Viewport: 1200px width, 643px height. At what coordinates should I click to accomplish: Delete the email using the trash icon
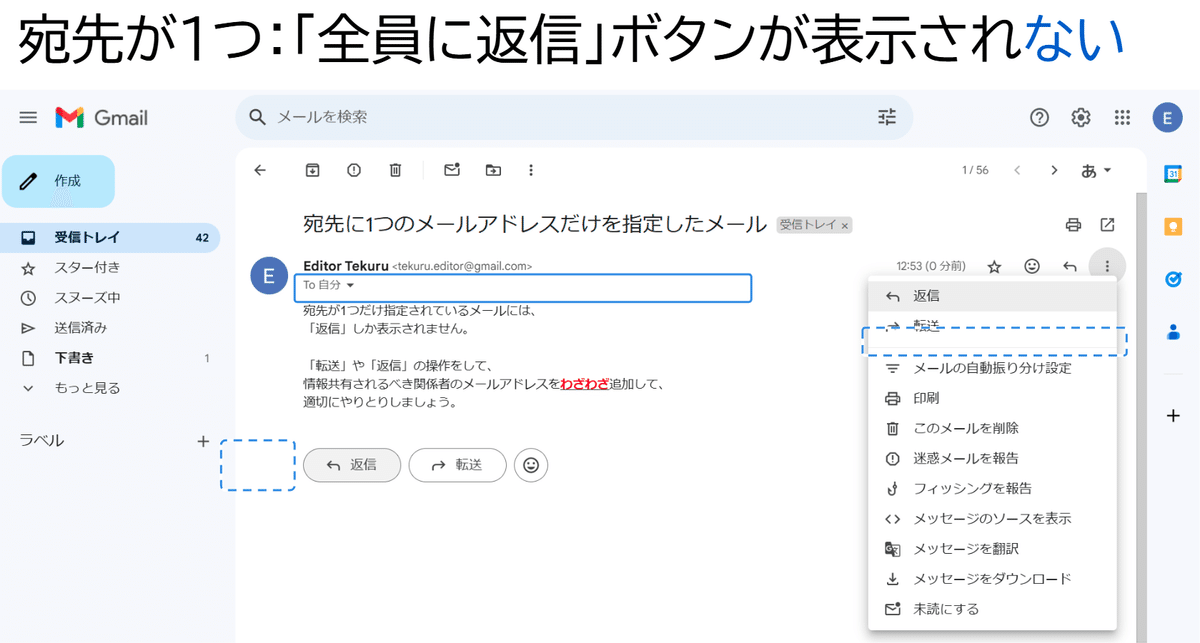coord(394,170)
